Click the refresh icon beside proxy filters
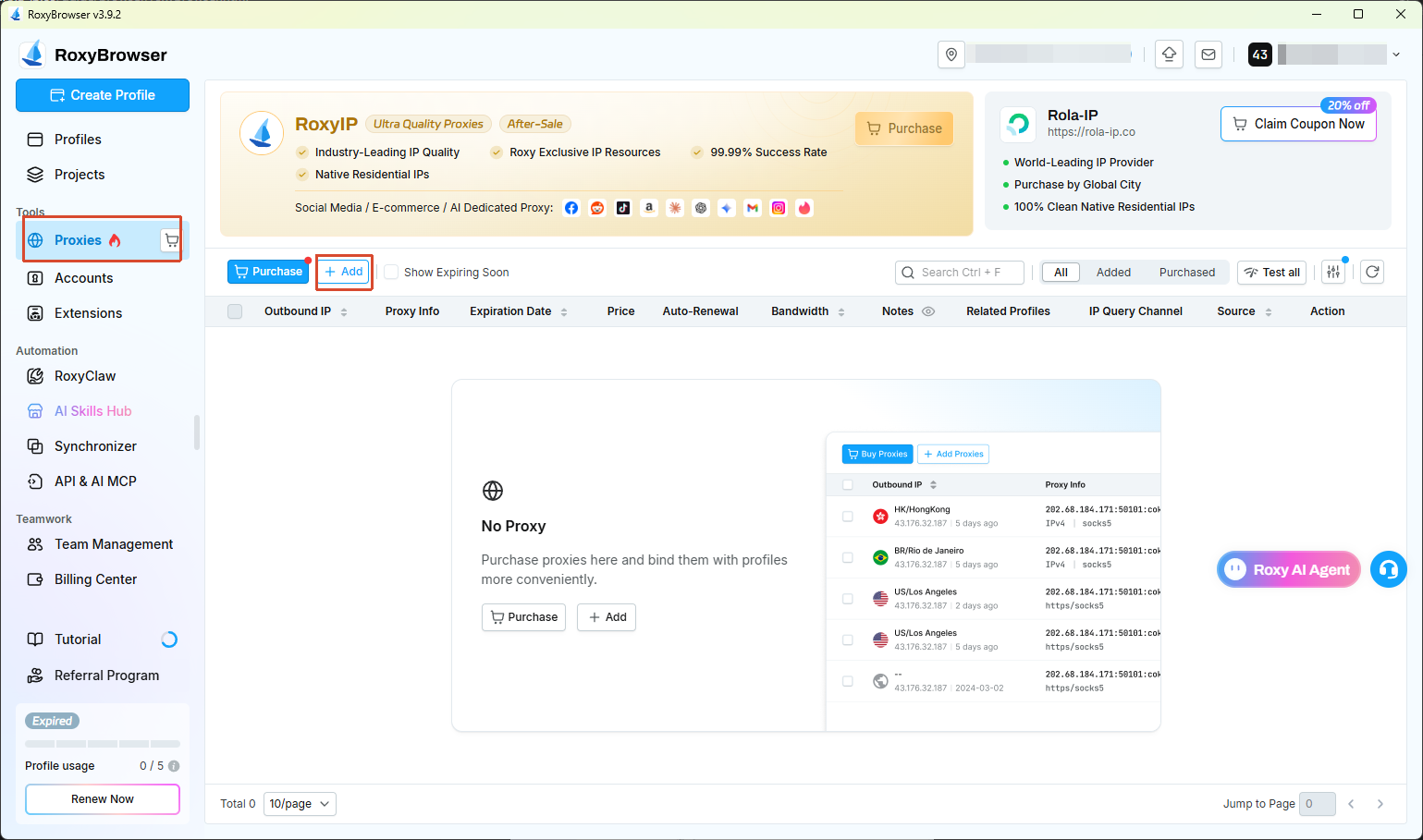This screenshot has height=840, width=1423. tap(1372, 272)
